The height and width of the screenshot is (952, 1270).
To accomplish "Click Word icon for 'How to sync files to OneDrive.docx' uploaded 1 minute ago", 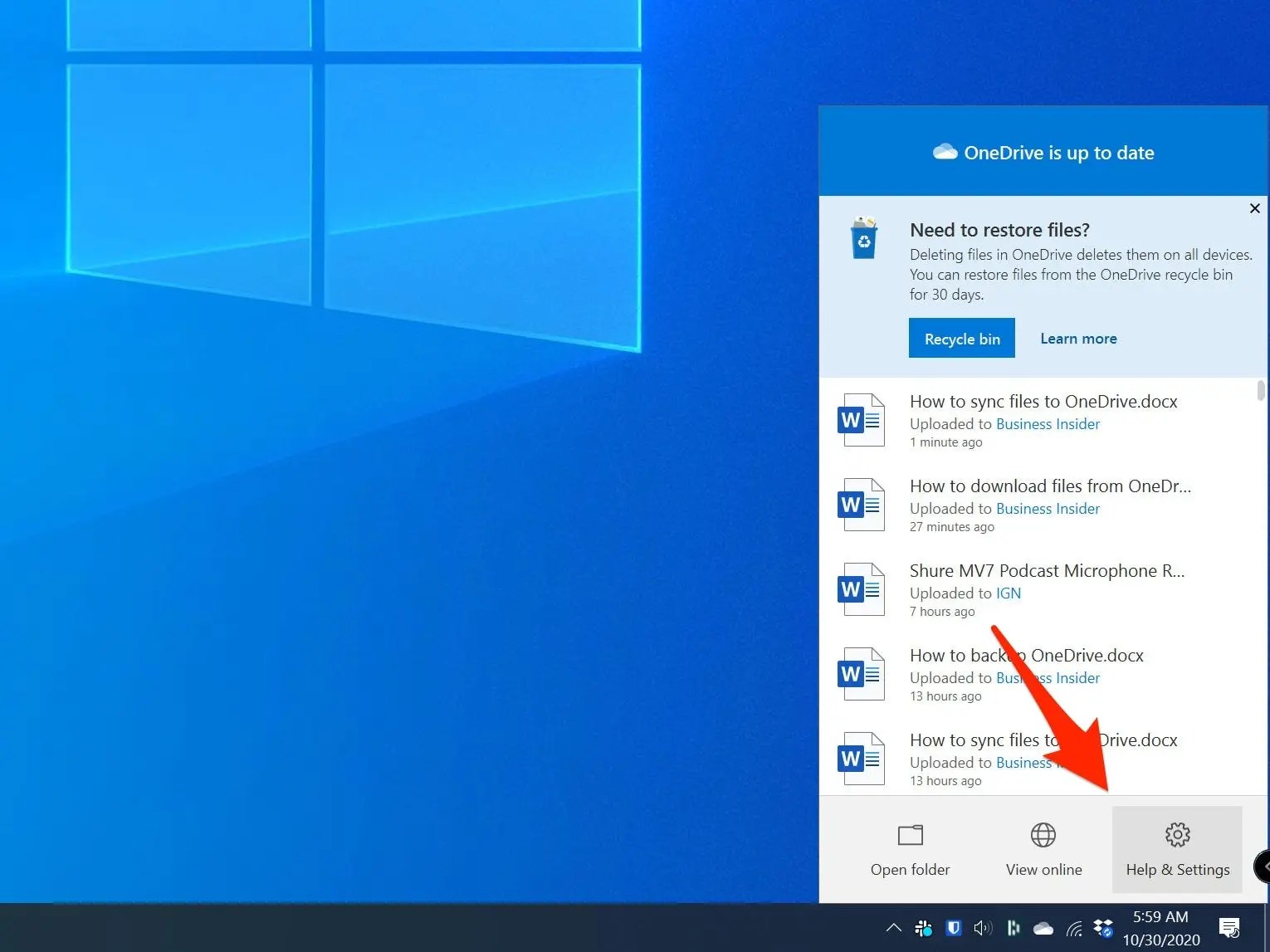I will pos(860,420).
